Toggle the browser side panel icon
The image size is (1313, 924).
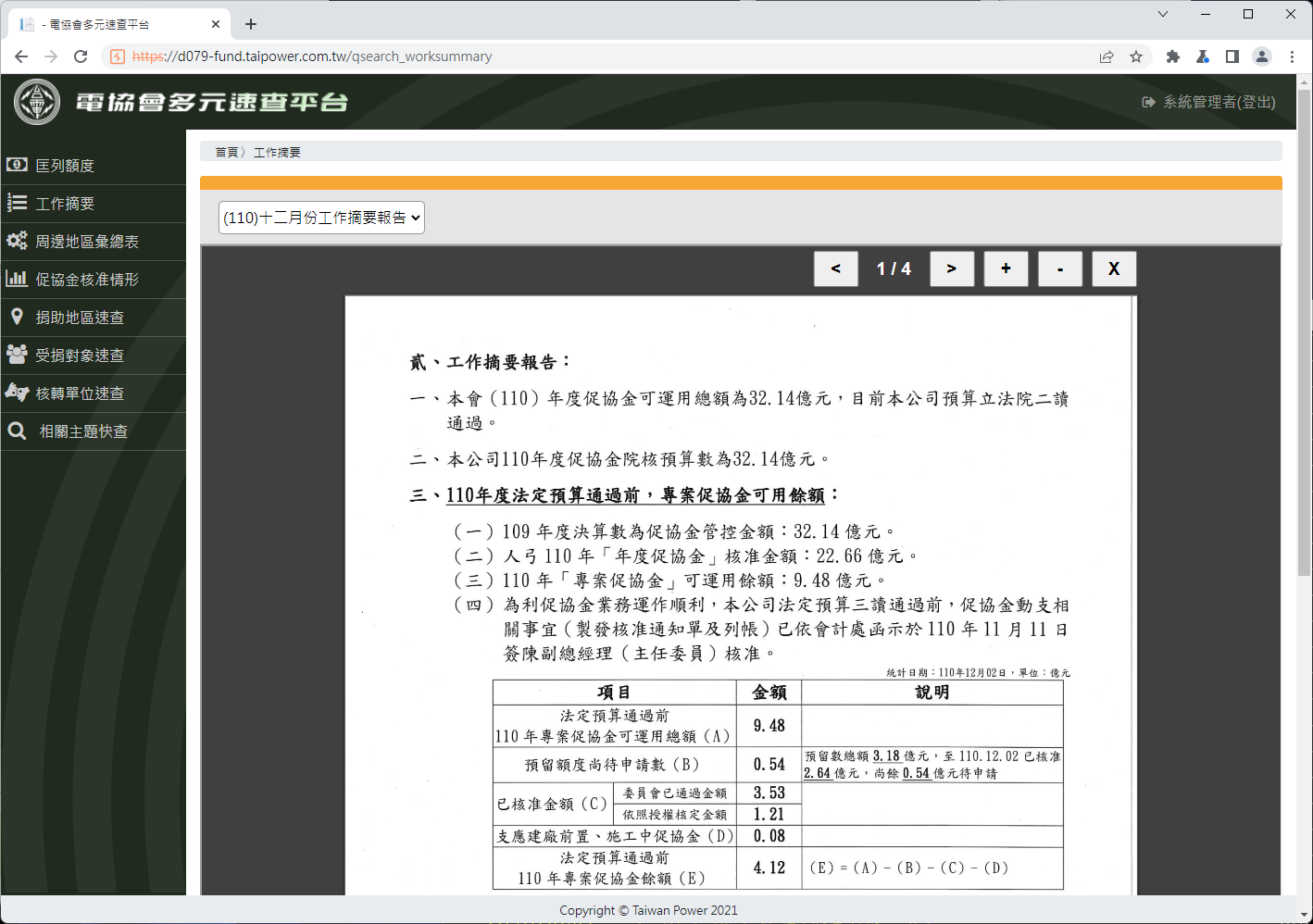[x=1232, y=56]
